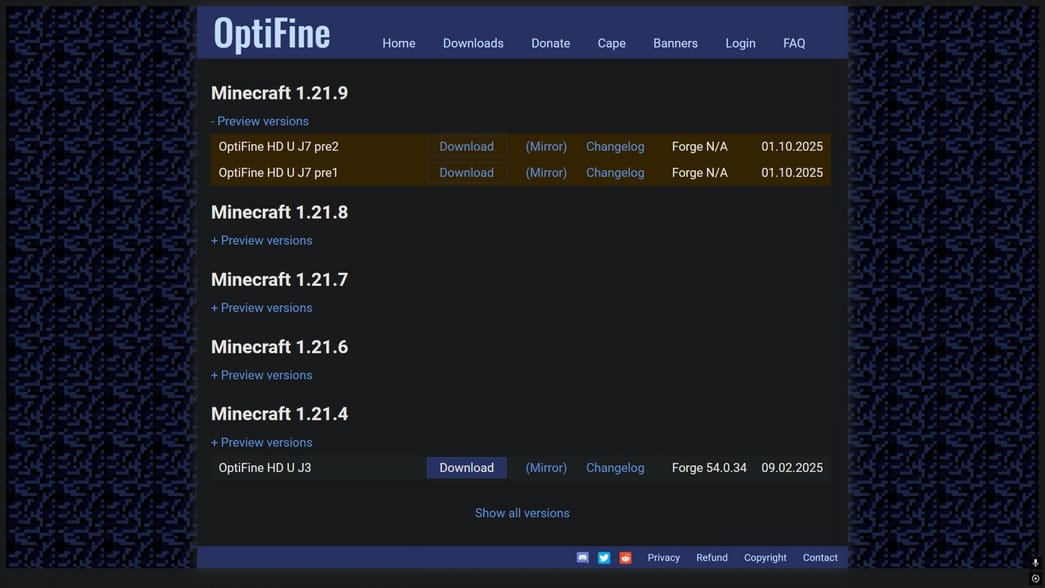This screenshot has width=1045, height=588.
Task: Show preview versions for Minecraft 1.21.4
Action: [261, 441]
